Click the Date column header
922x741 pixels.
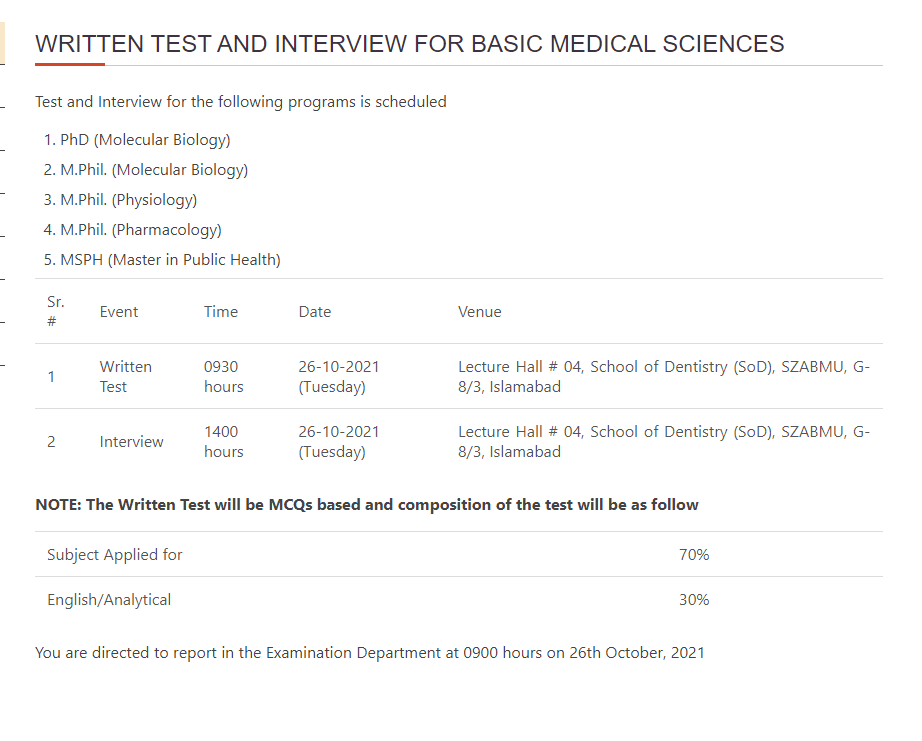[315, 312]
